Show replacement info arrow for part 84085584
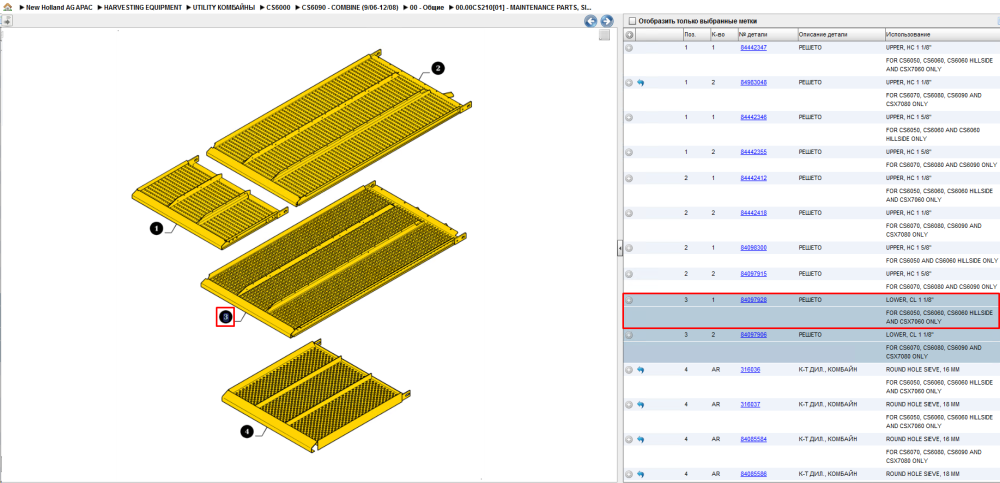 (x=640, y=439)
